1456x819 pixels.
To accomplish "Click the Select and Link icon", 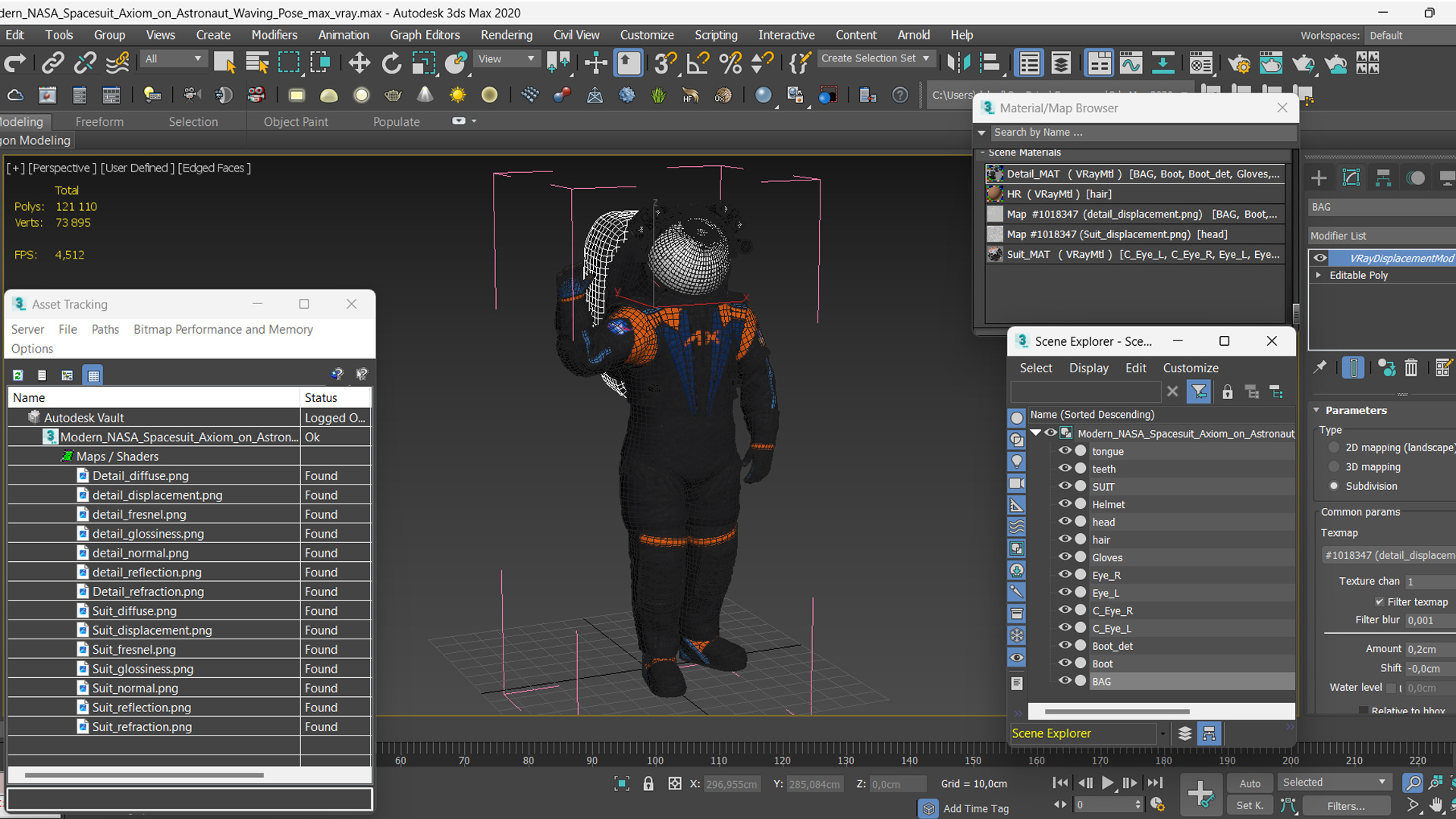I will coord(52,63).
